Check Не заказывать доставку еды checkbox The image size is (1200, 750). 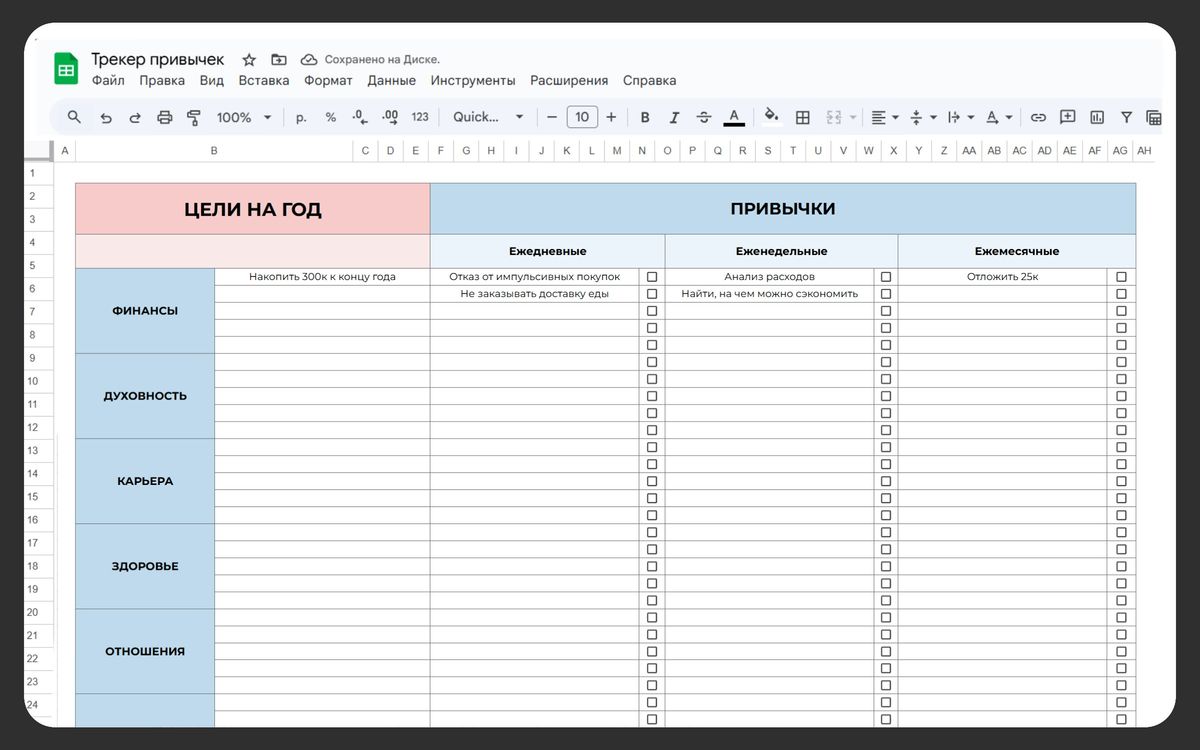click(x=652, y=294)
